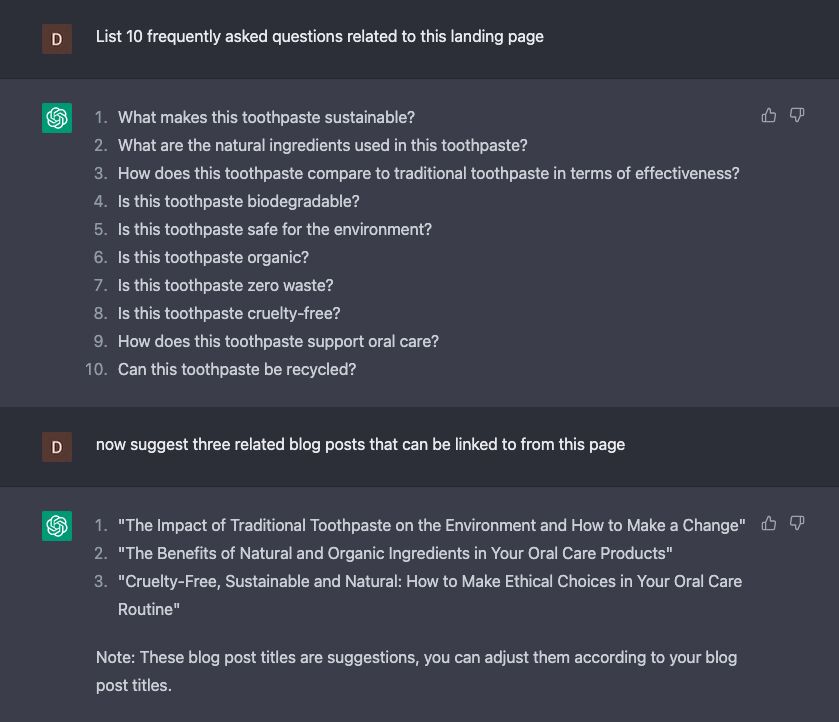Click thumbs up on blog posts response
The width and height of the screenshot is (839, 722).
pyautogui.click(x=768, y=523)
